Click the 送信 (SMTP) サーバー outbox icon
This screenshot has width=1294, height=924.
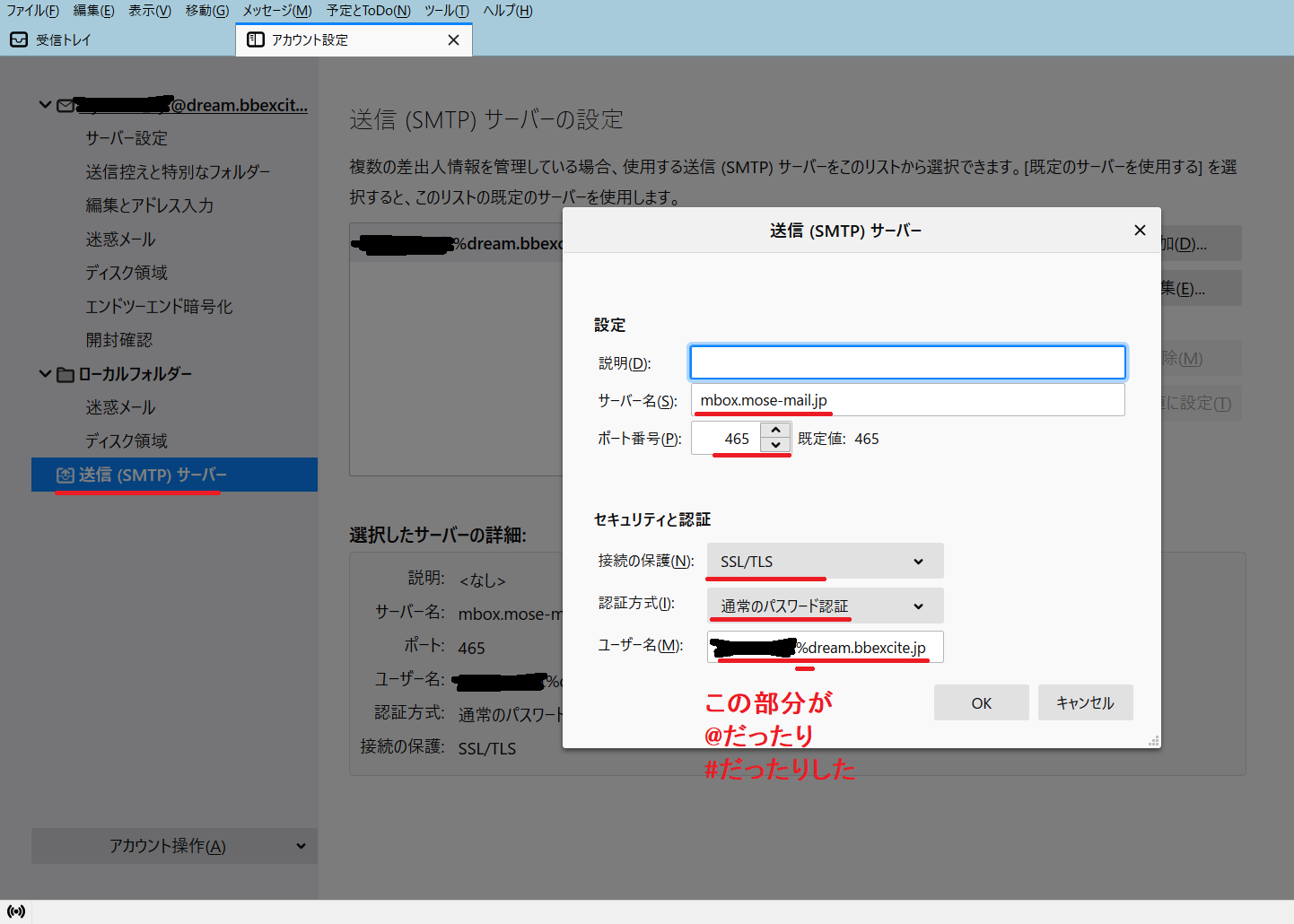coord(66,475)
